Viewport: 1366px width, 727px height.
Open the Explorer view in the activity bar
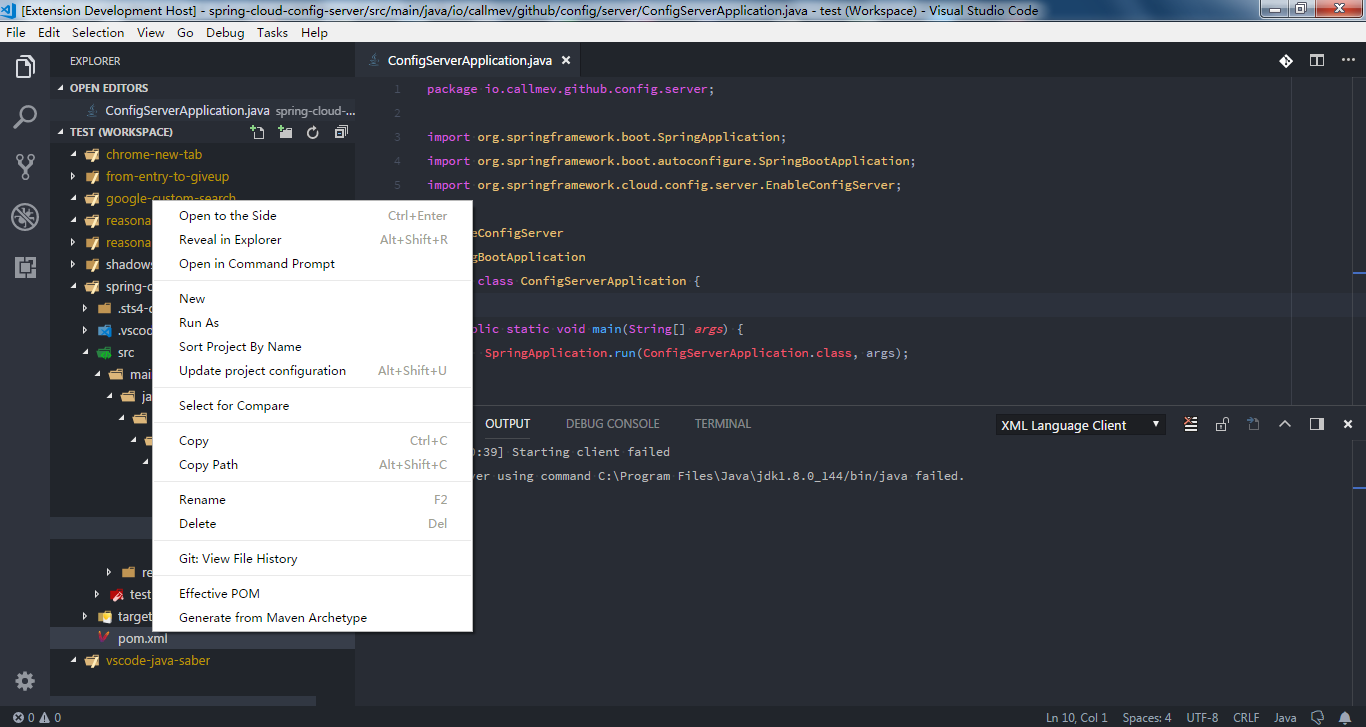(25, 67)
